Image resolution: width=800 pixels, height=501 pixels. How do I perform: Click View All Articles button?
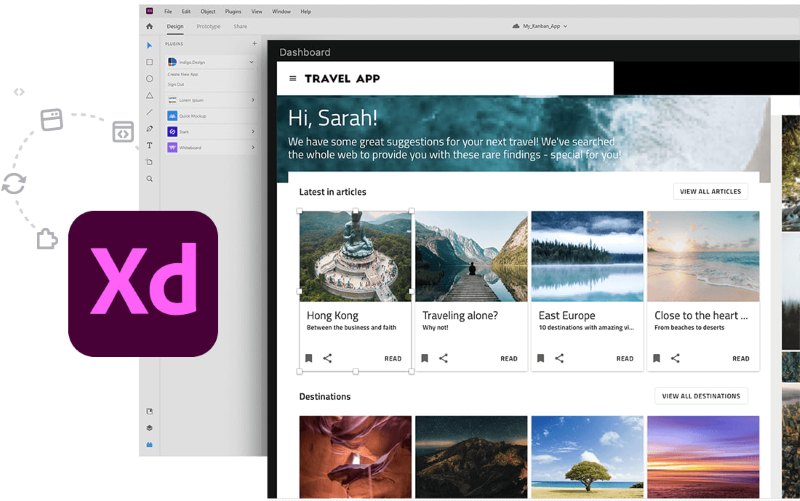[x=710, y=191]
